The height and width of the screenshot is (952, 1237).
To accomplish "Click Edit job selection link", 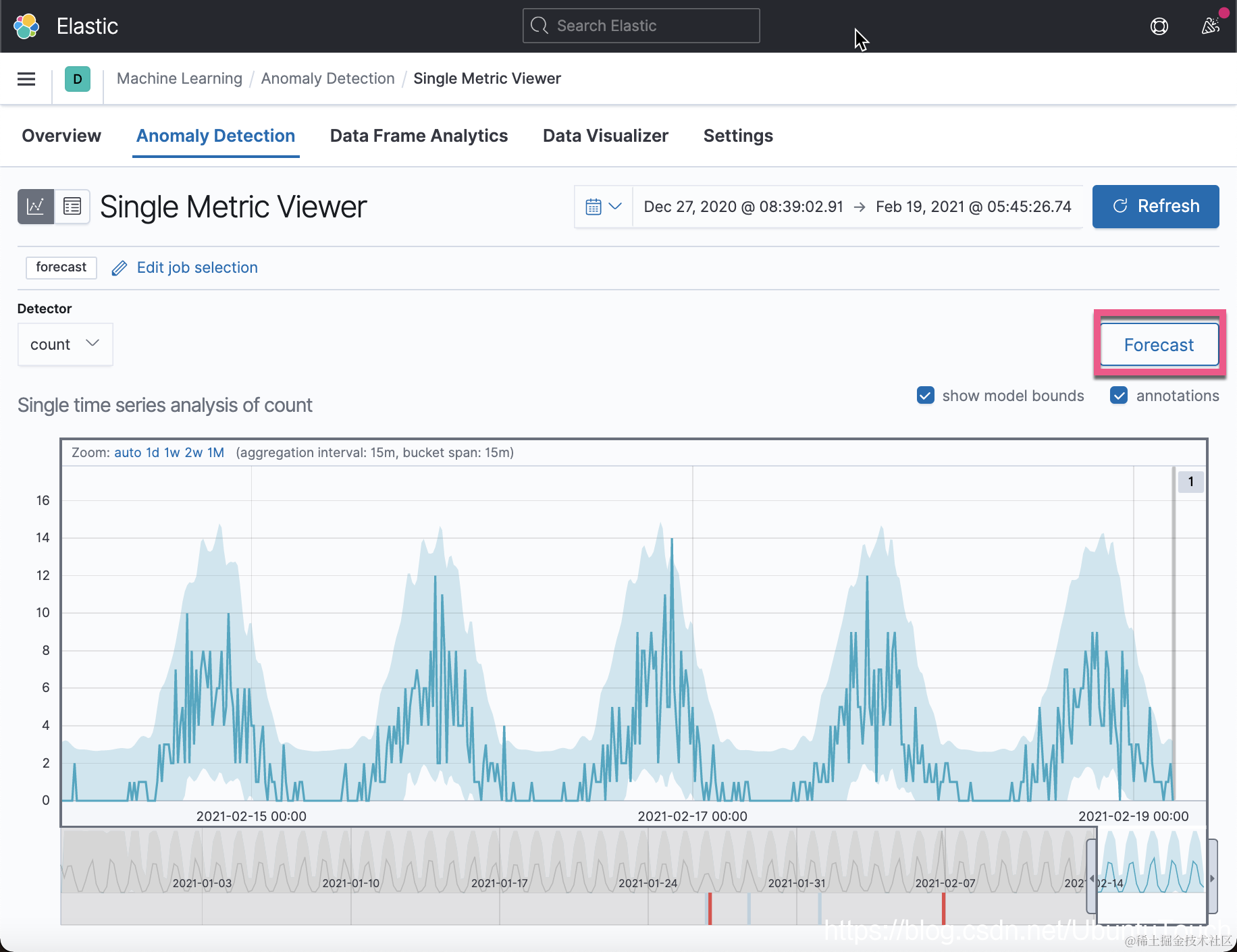I will (x=197, y=268).
